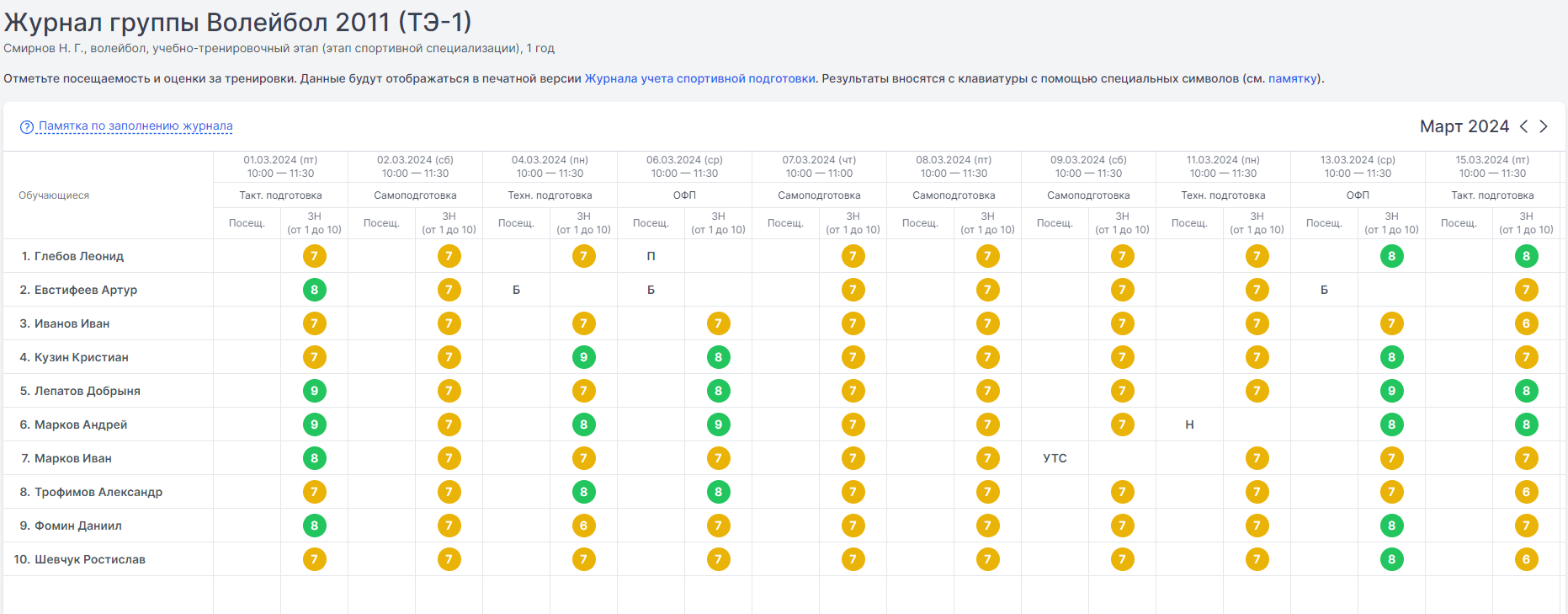Screen dimensions: 1568x614
Task: Click Шевчук Ростислав grade 6 on 15.03.2024
Action: 1527,559
